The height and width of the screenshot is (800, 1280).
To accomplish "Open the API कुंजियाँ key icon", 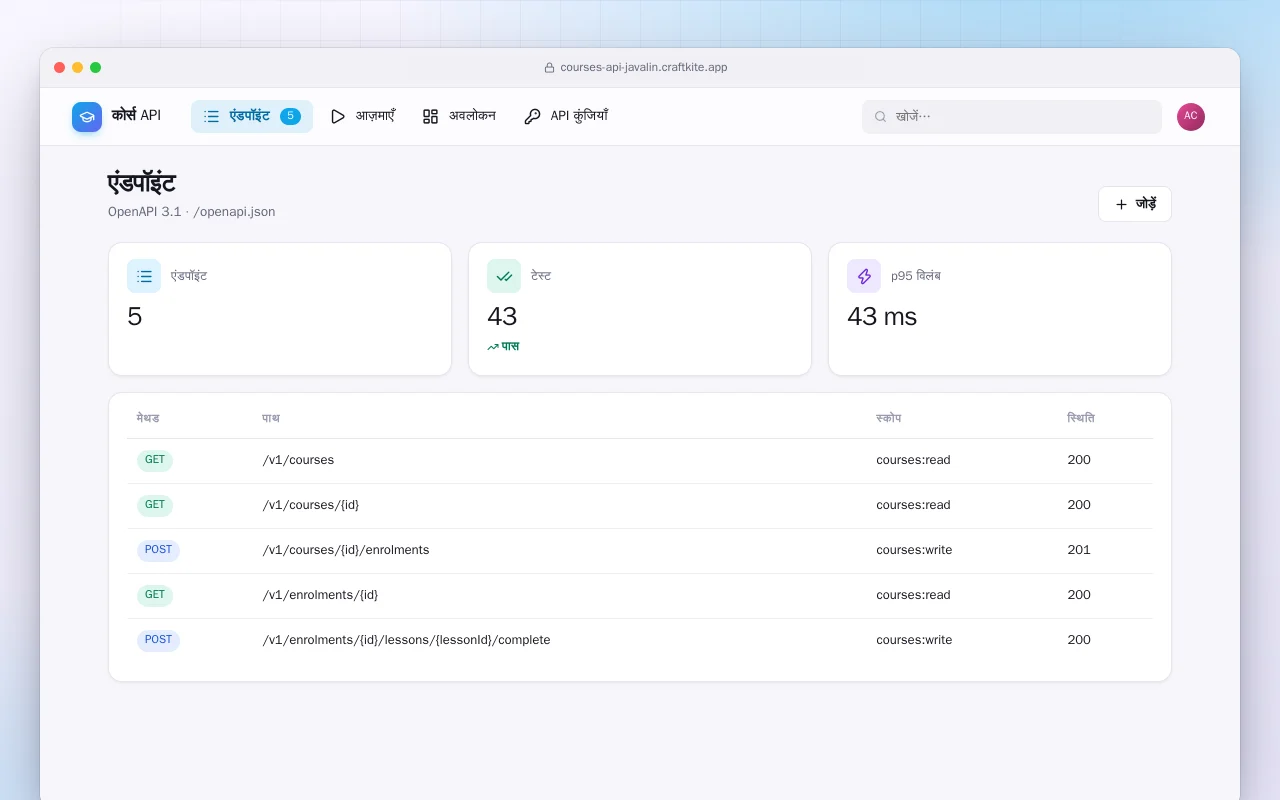I will point(532,117).
